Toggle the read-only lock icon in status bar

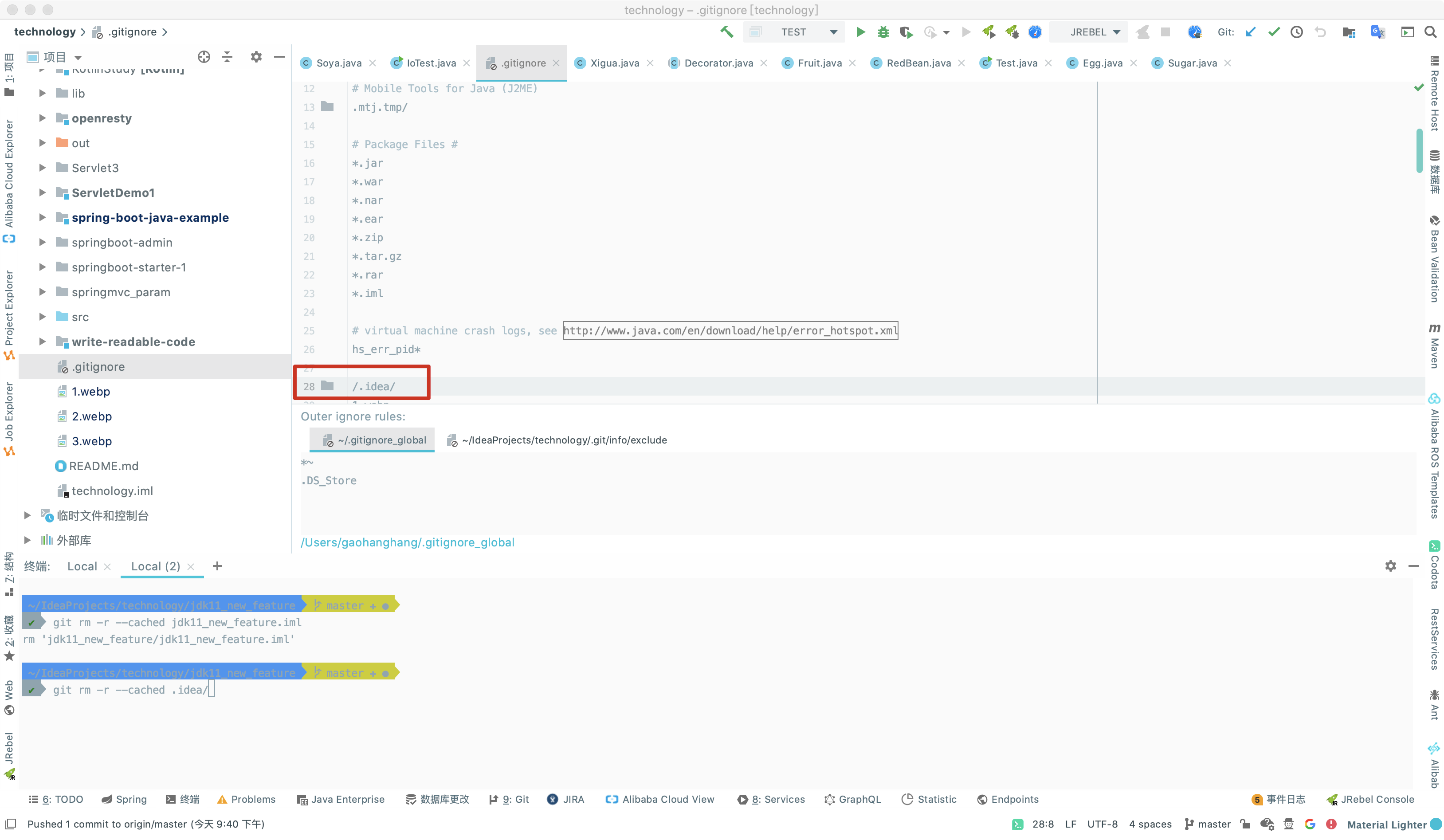point(1244,824)
